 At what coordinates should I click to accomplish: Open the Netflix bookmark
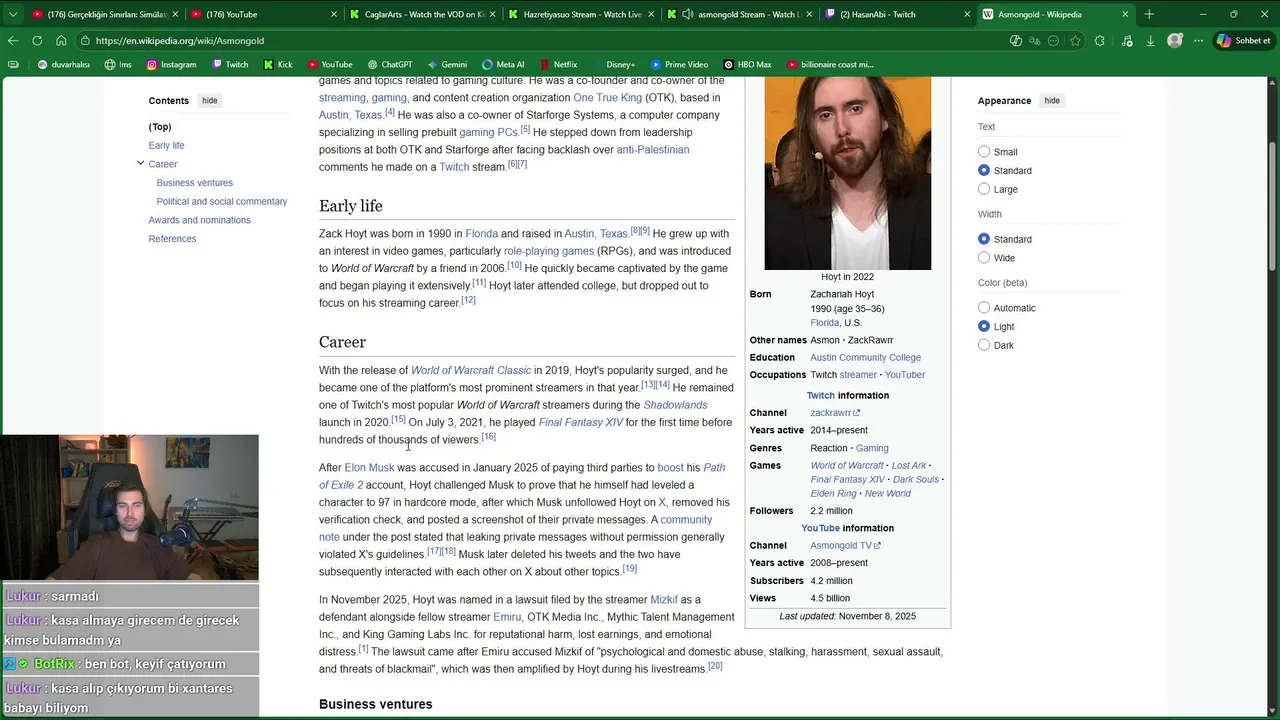558,65
